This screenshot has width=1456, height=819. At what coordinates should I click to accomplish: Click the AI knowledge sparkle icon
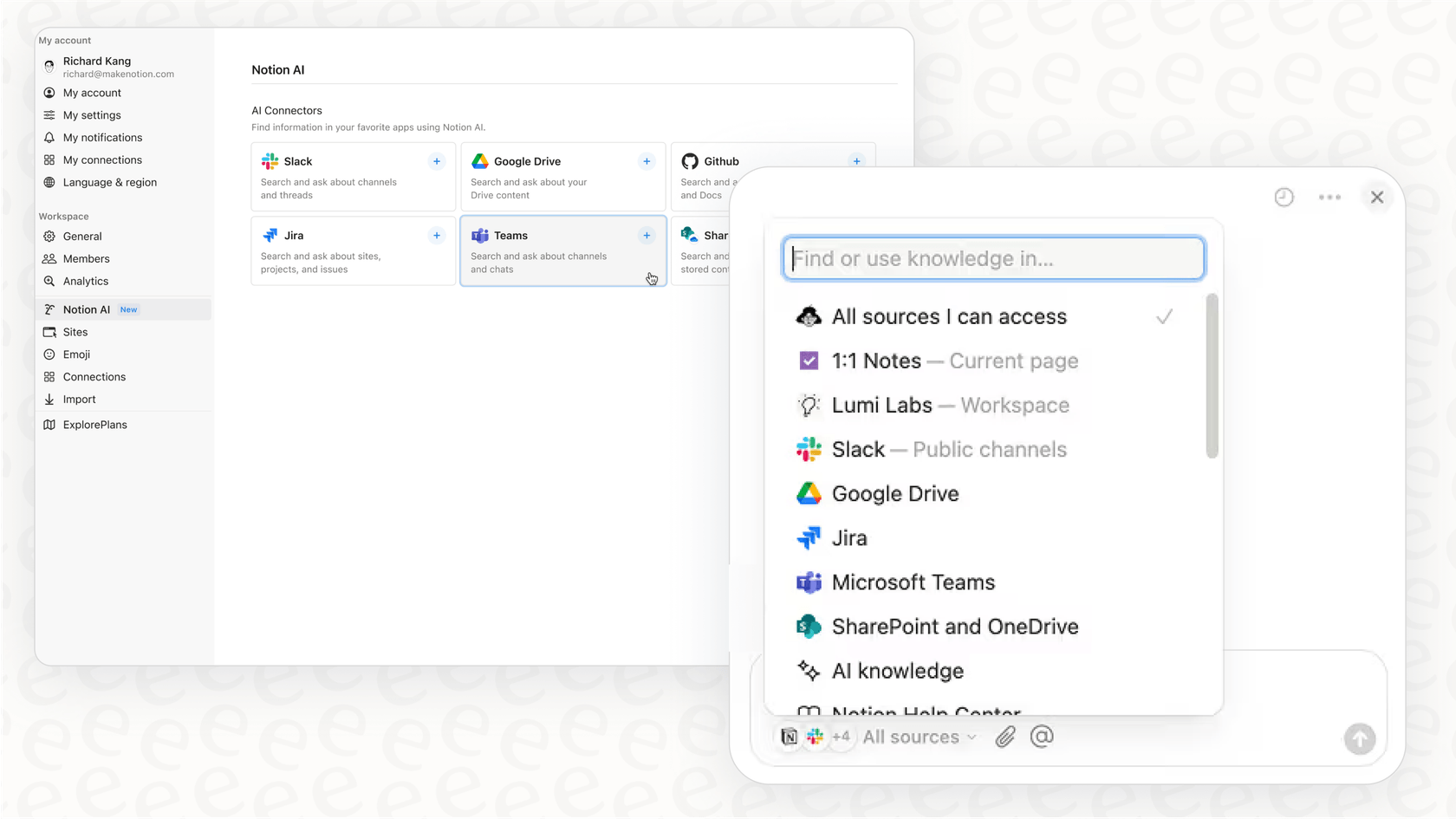click(x=808, y=671)
